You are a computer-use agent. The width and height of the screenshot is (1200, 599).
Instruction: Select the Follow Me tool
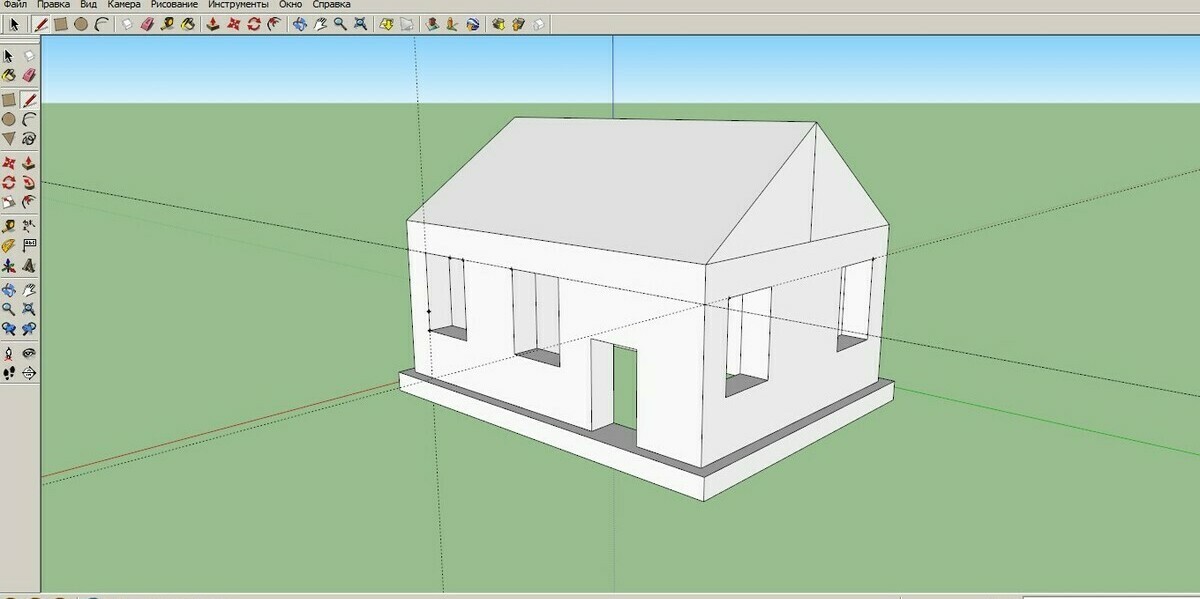click(29, 182)
